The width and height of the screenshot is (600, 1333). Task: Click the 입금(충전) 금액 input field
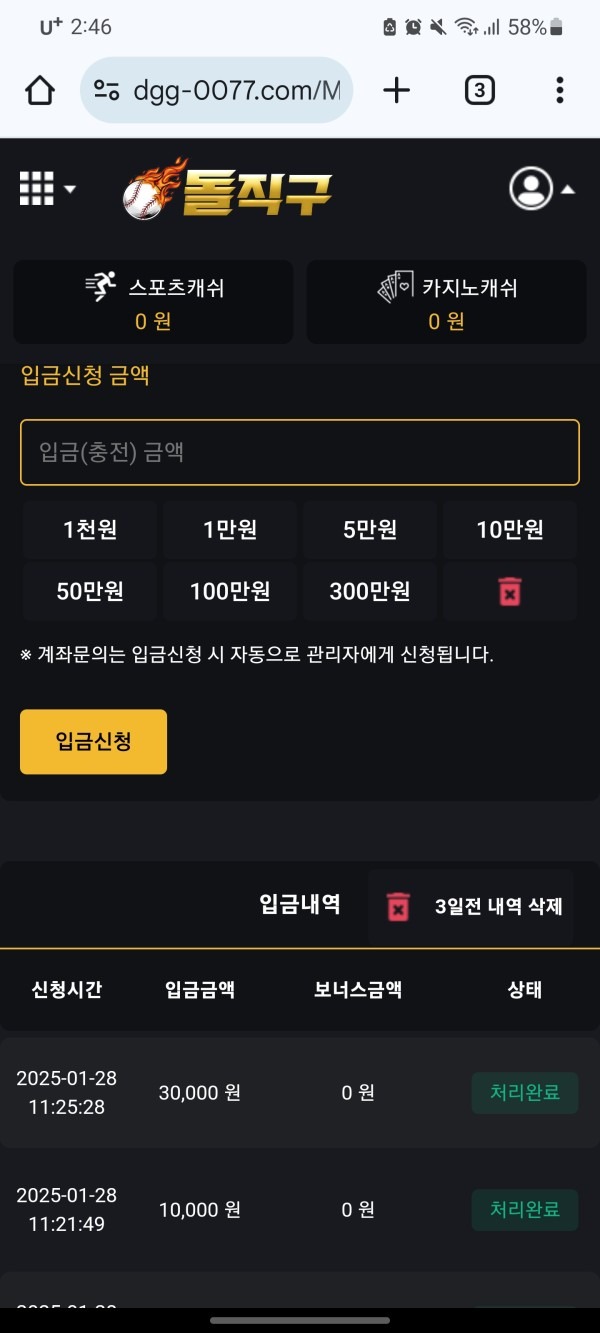coord(299,452)
